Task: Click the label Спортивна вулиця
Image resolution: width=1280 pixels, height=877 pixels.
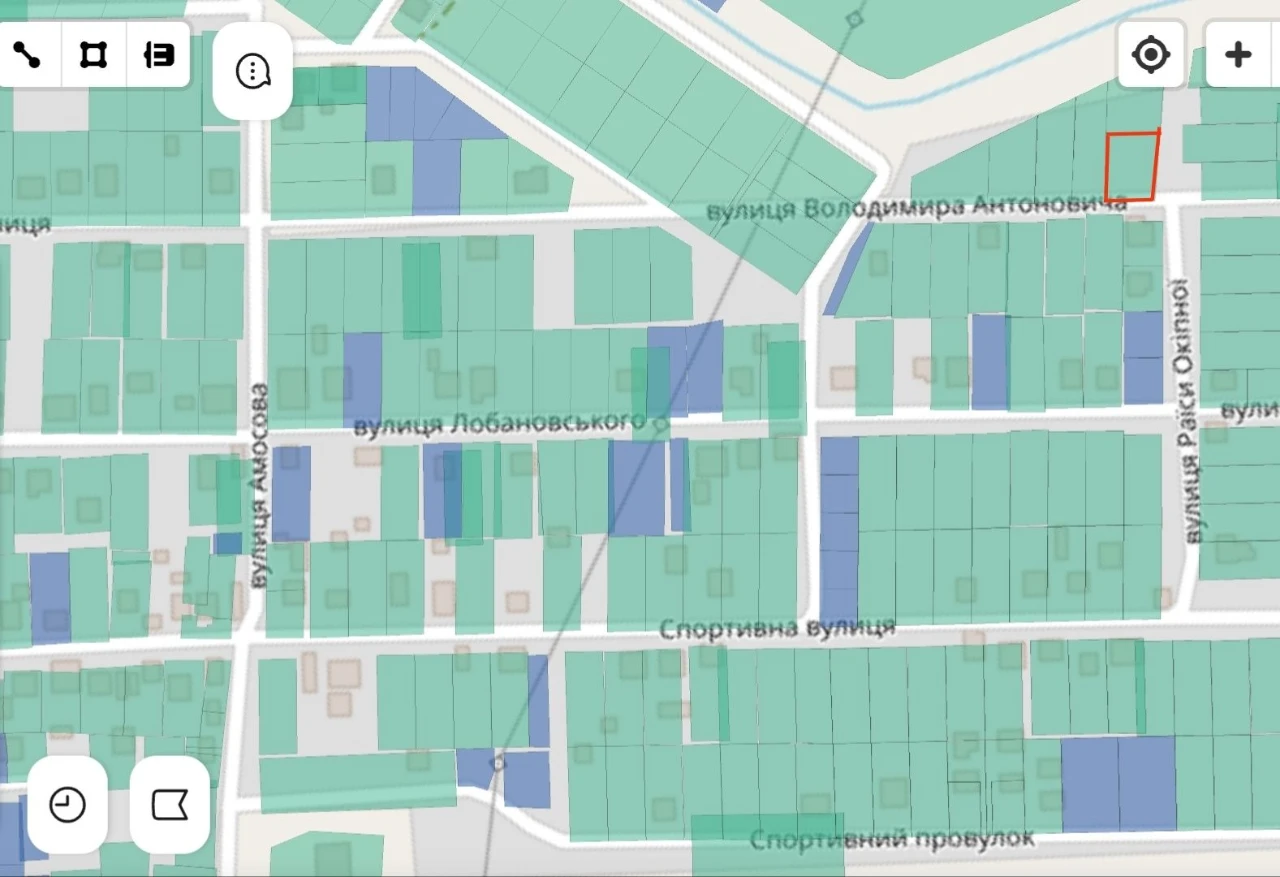Action: 777,628
